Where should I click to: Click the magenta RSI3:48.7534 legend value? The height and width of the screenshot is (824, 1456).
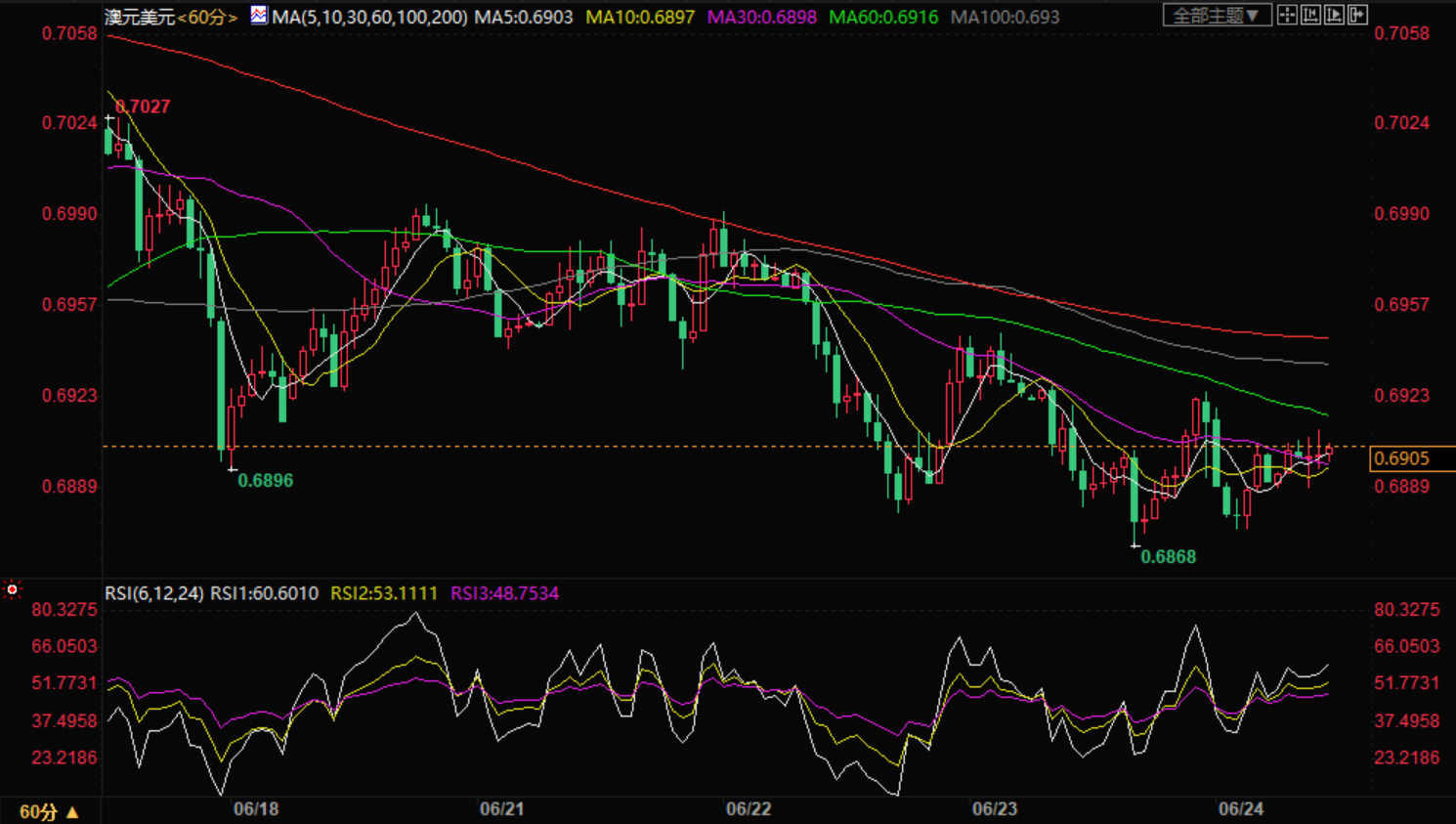click(504, 593)
